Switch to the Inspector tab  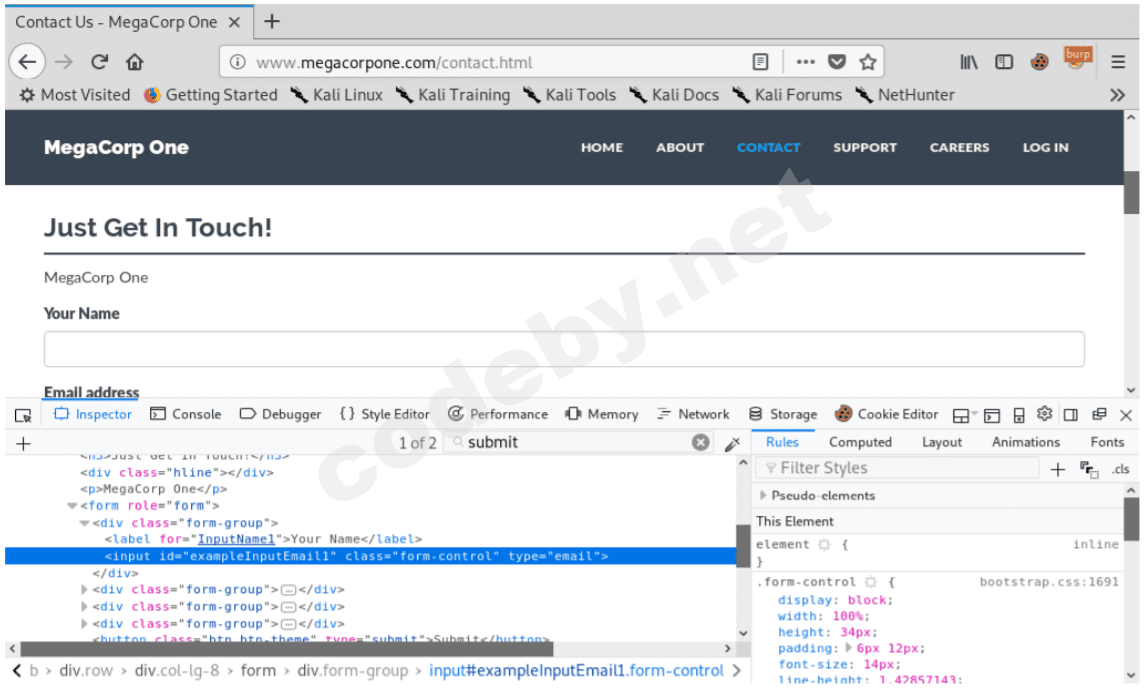(93, 415)
